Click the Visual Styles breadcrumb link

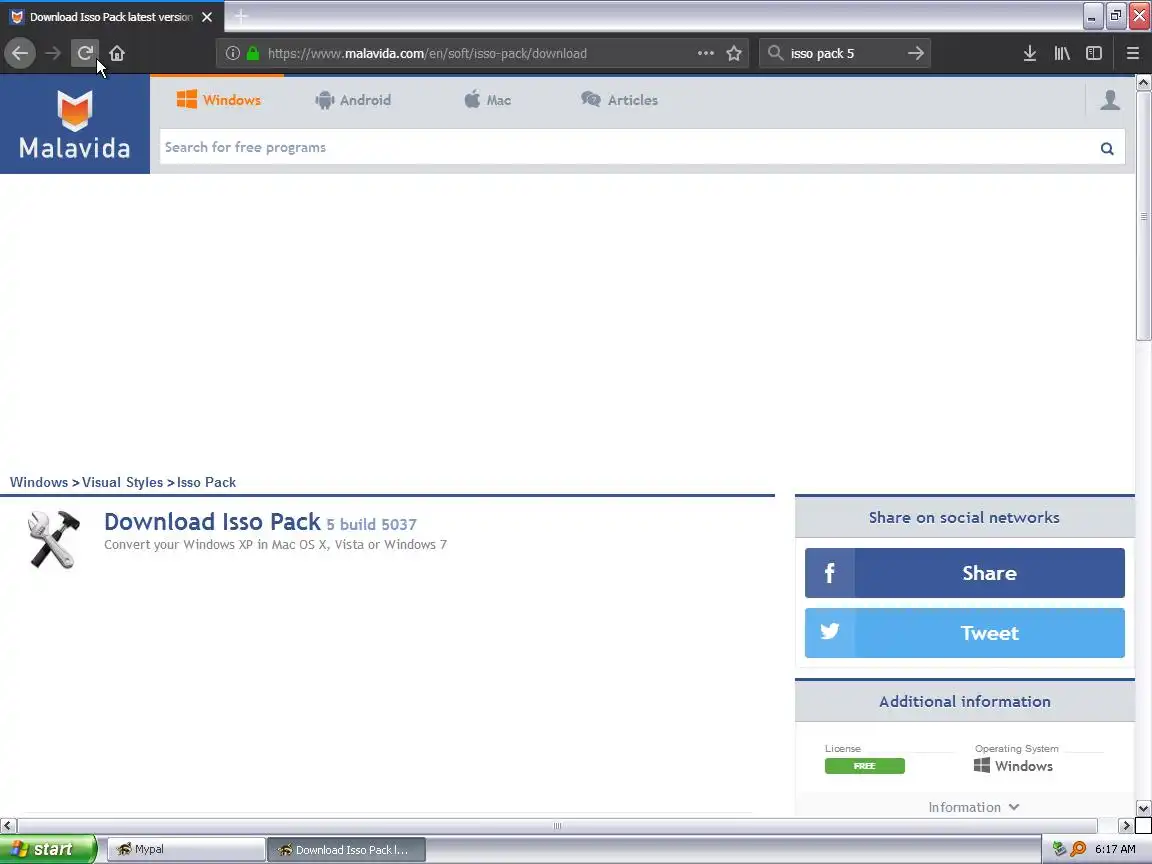coord(123,483)
